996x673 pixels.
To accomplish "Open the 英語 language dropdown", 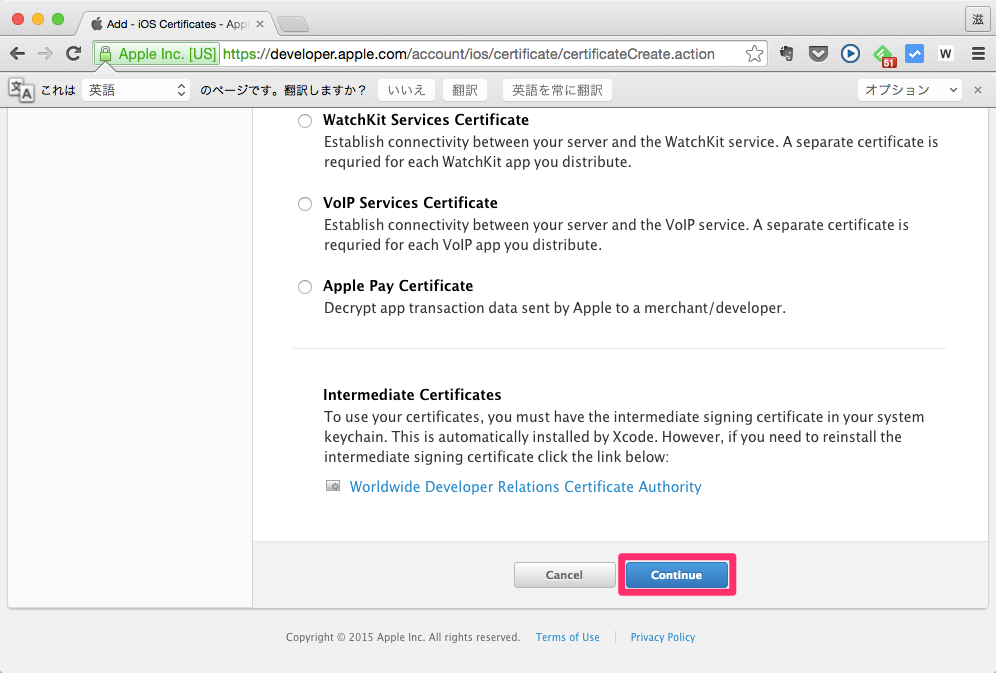I will pos(136,90).
